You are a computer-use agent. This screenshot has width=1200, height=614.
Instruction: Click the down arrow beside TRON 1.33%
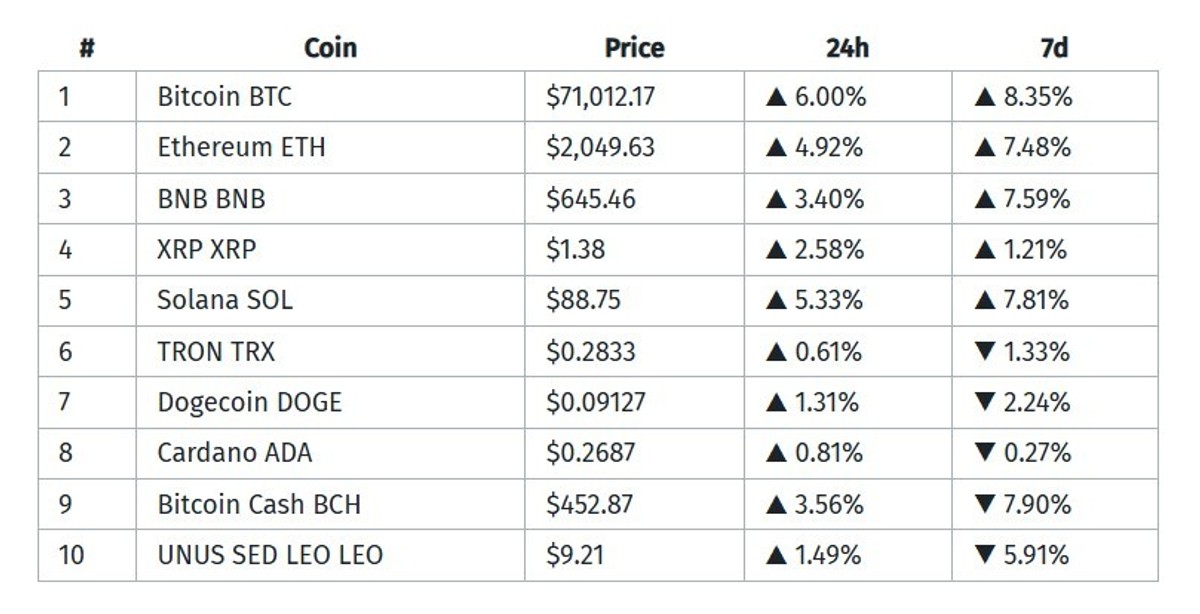click(986, 352)
